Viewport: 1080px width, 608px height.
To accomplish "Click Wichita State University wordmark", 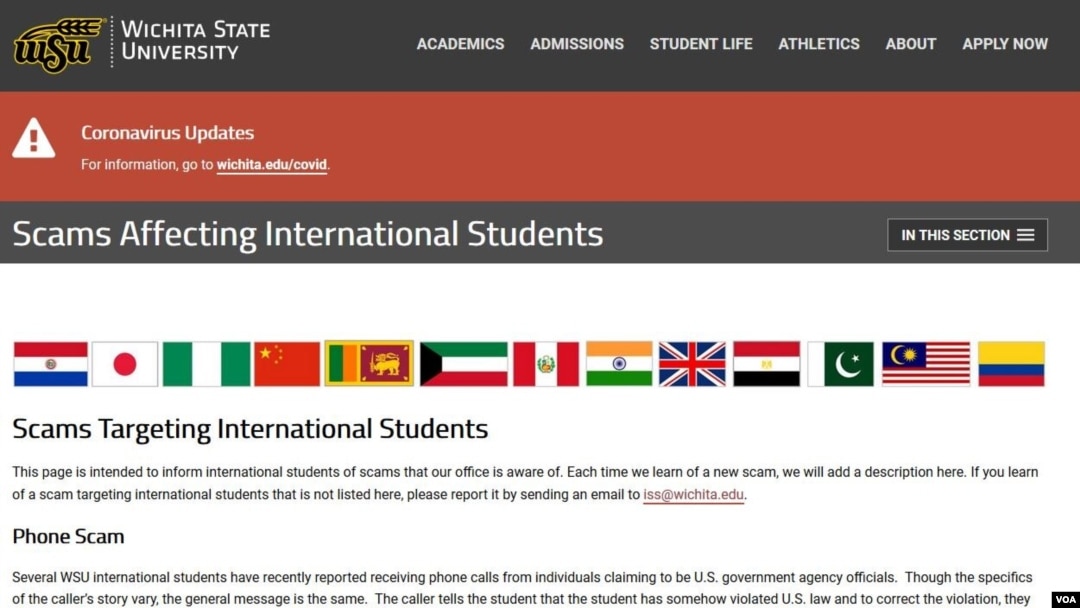I will click(195, 41).
